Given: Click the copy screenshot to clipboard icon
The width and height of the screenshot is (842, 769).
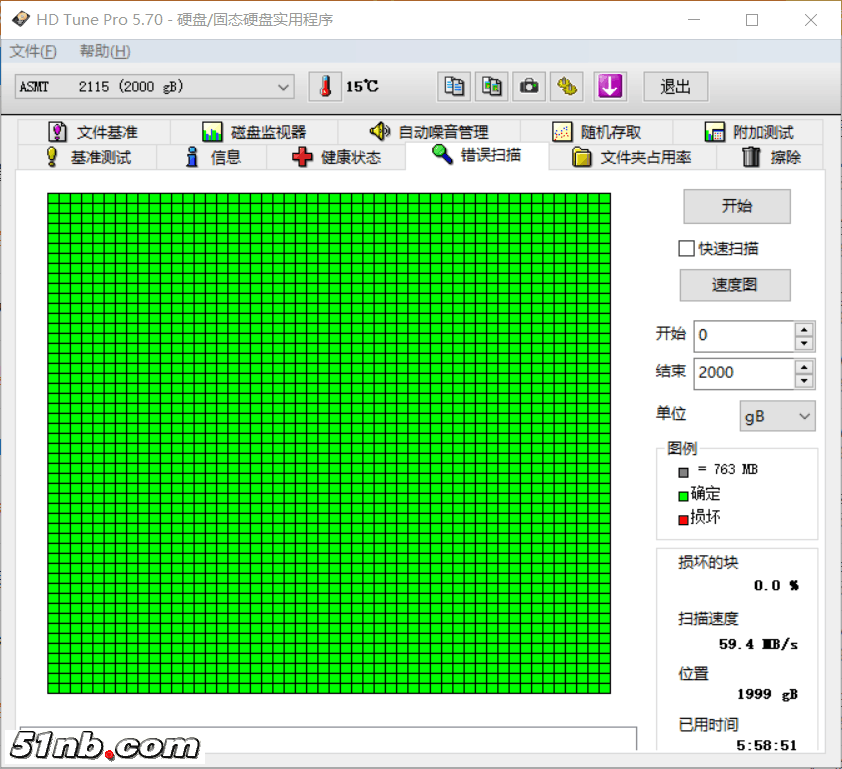Looking at the screenshot, I should click(x=491, y=87).
